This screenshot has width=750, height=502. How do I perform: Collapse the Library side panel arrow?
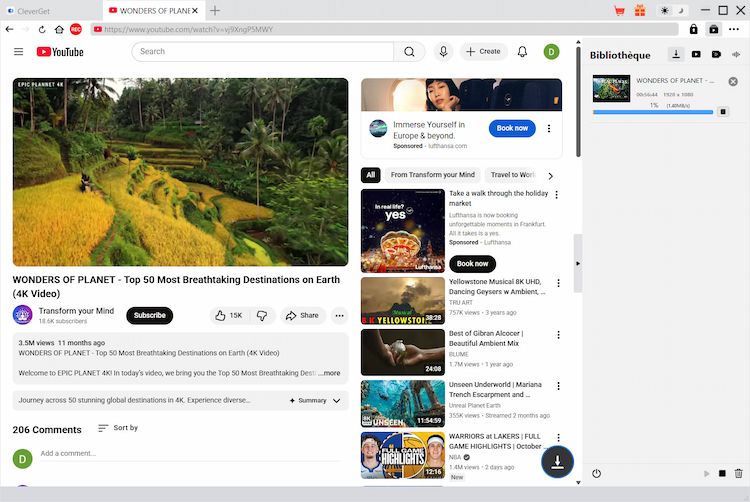(577, 263)
